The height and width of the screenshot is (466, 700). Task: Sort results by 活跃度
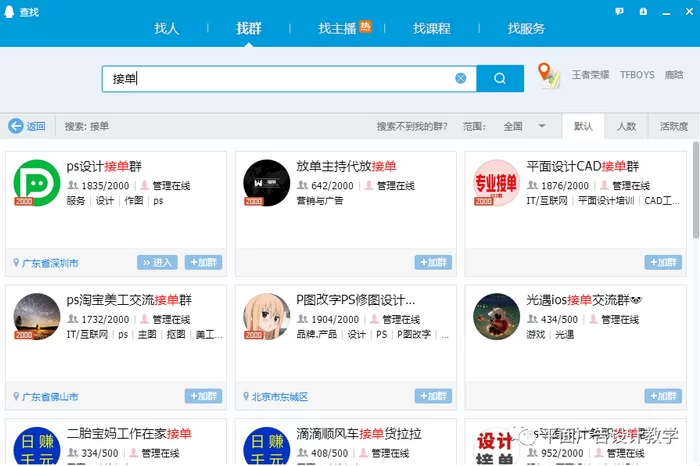pos(673,127)
